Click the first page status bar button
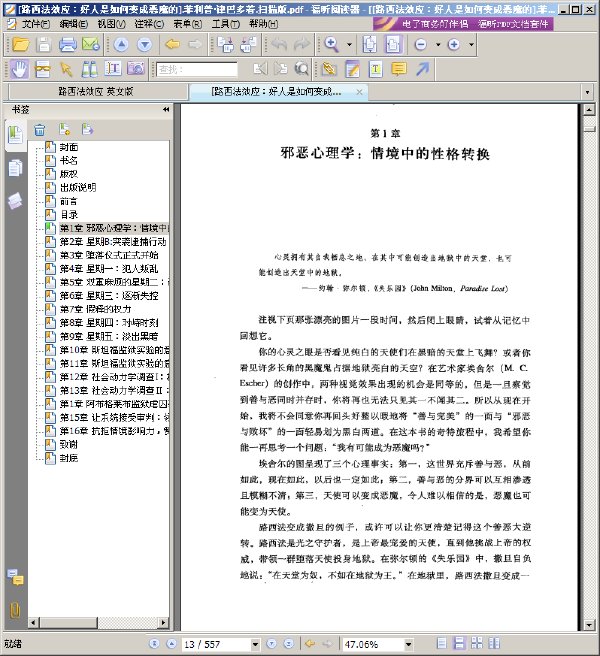The width and height of the screenshot is (600, 656). click(x=154, y=644)
